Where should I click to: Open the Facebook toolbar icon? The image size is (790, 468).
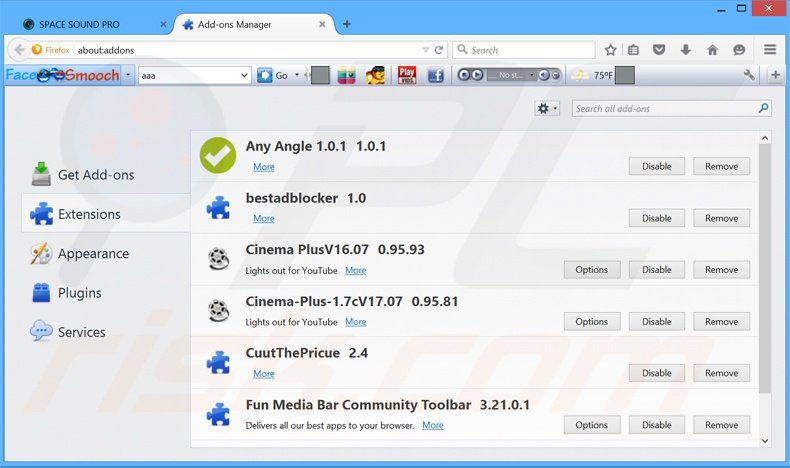tap(435, 76)
